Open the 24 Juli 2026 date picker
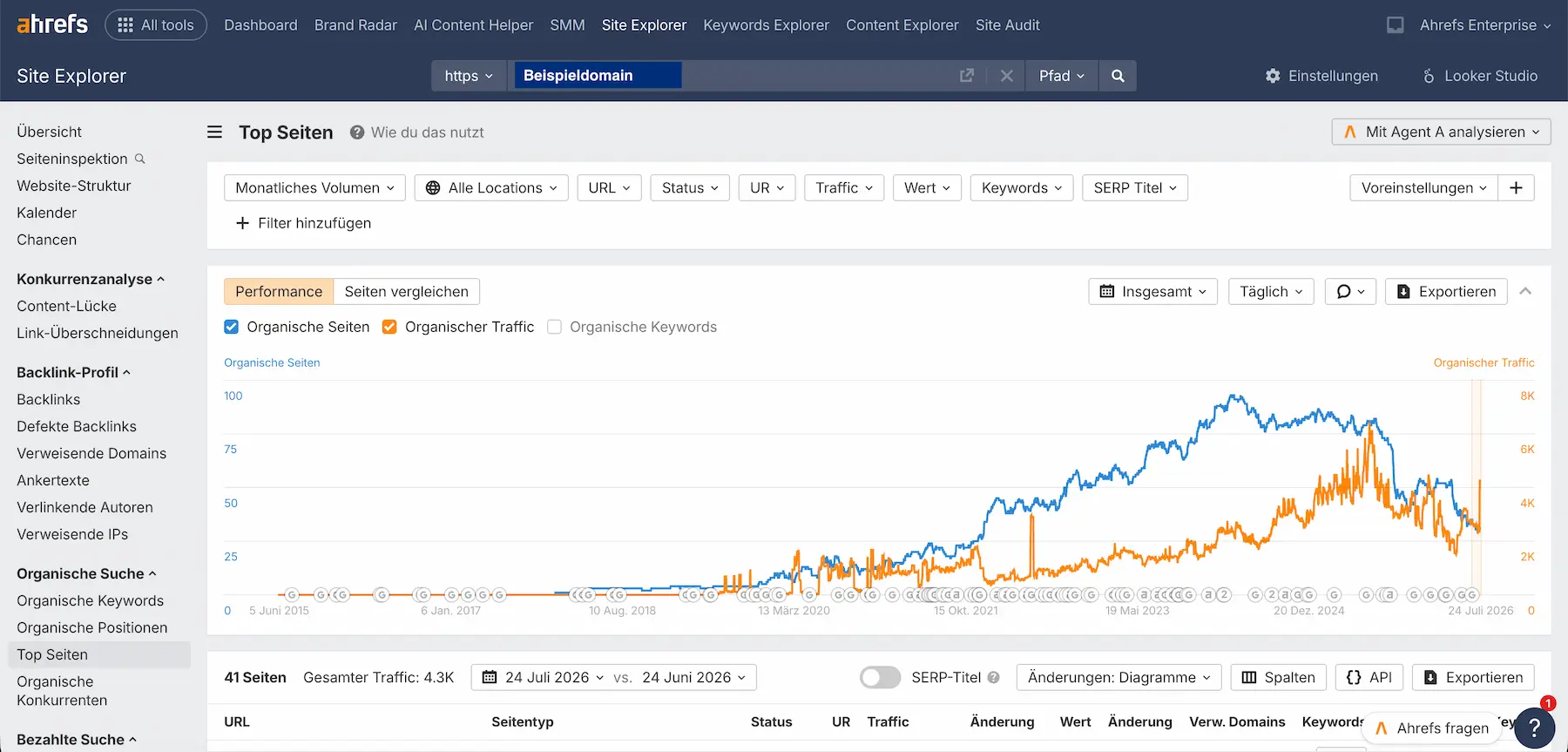Screen dimensions: 1568x752 544,678
